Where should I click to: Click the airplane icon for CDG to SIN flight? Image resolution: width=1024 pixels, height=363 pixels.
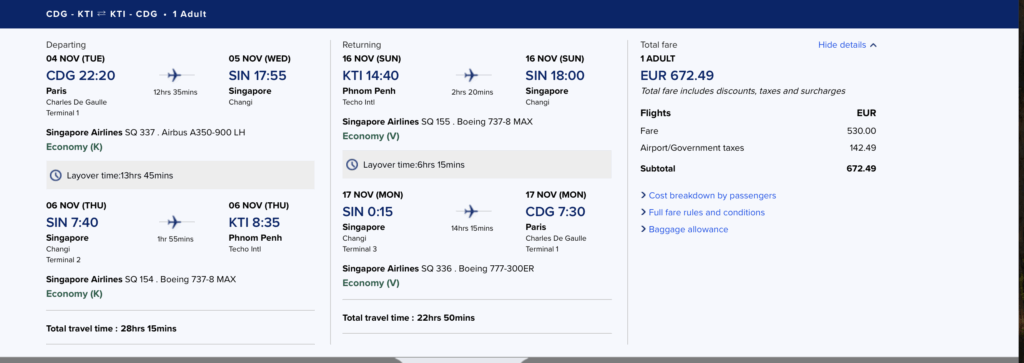pyautogui.click(x=174, y=75)
